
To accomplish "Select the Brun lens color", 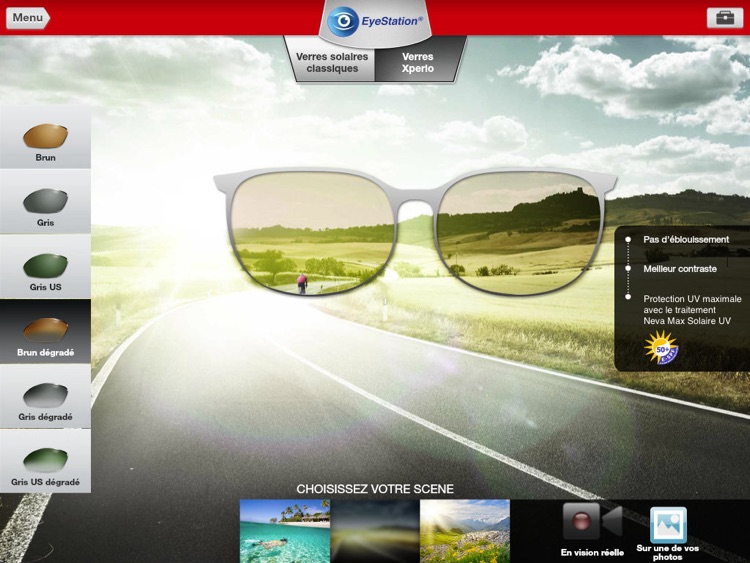I will [45, 137].
